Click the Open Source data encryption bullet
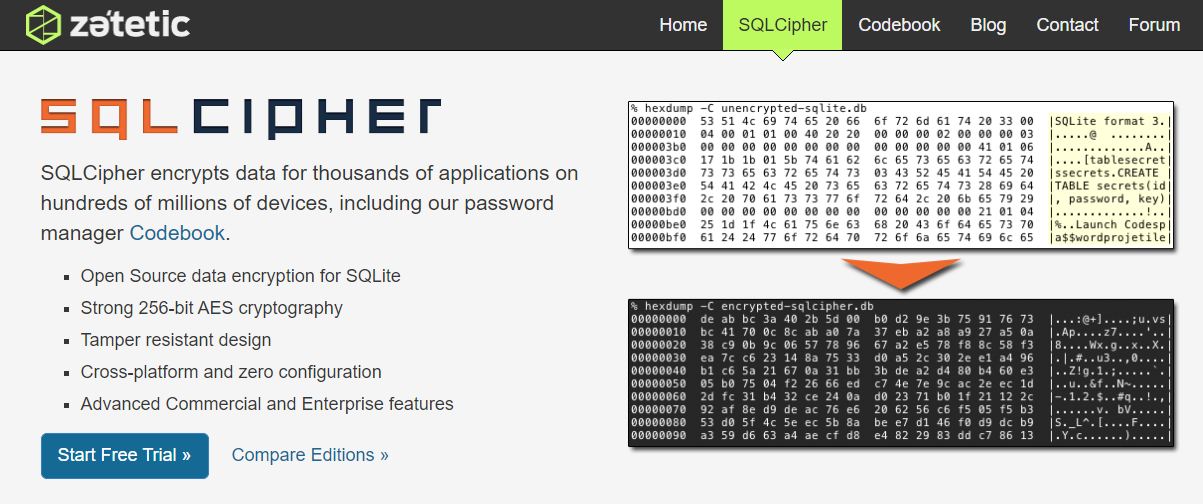This screenshot has height=504, width=1203. coord(241,275)
